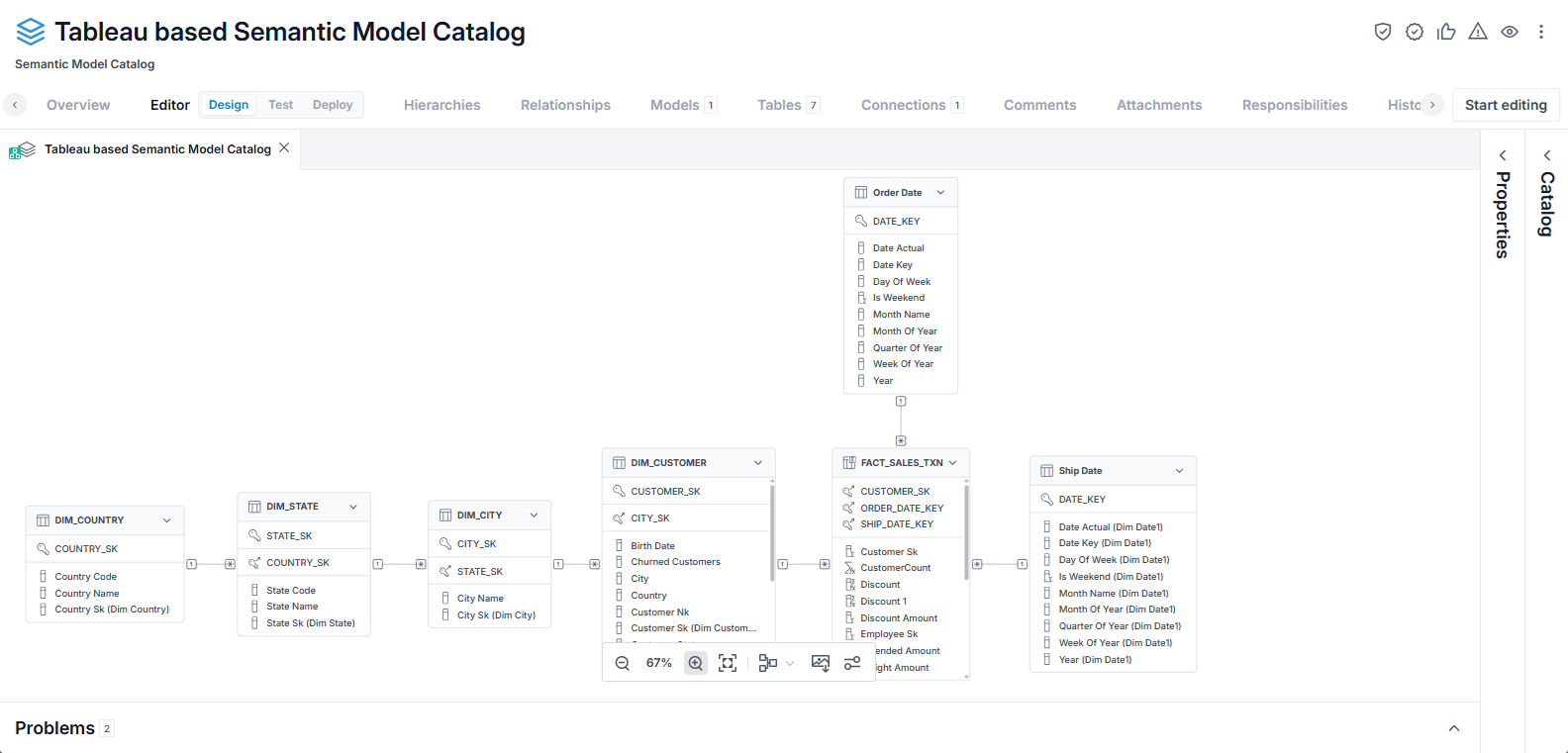Select Is Weekend field in Order Date
This screenshot has width=1568, height=753.
tap(901, 298)
